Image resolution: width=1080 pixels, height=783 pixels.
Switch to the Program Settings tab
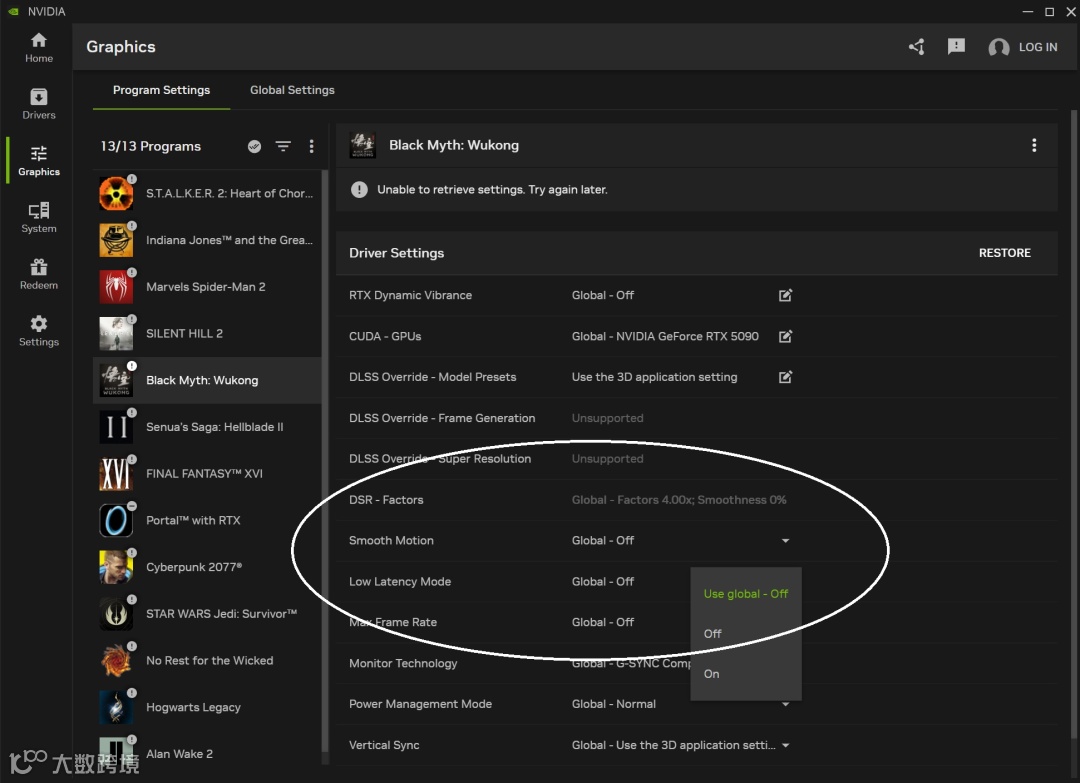(161, 90)
